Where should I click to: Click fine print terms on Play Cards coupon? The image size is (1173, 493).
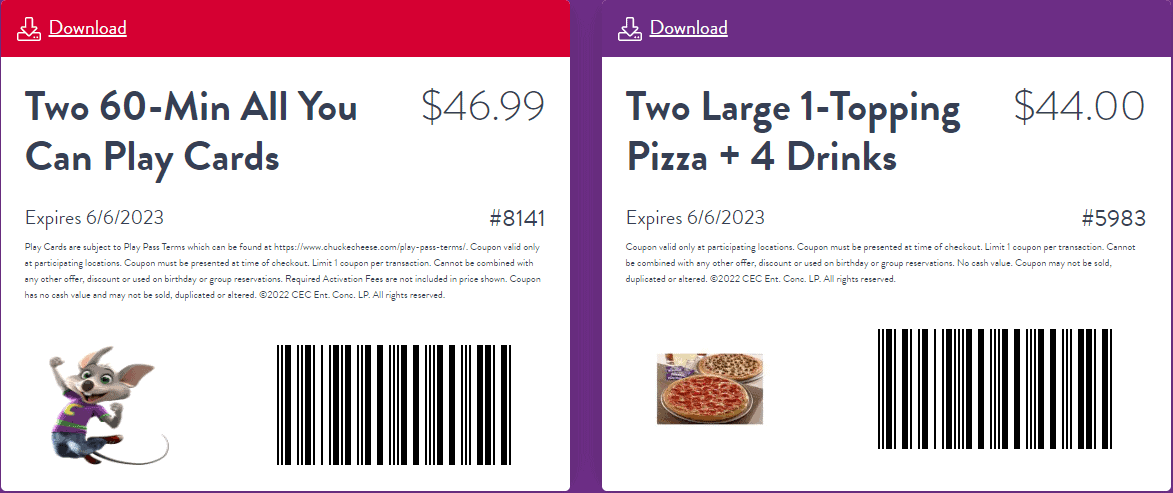(284, 270)
